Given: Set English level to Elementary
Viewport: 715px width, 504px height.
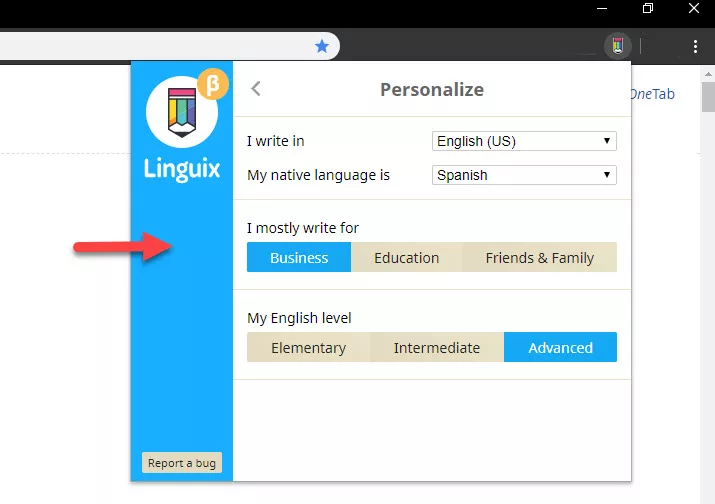Looking at the screenshot, I should coord(308,348).
